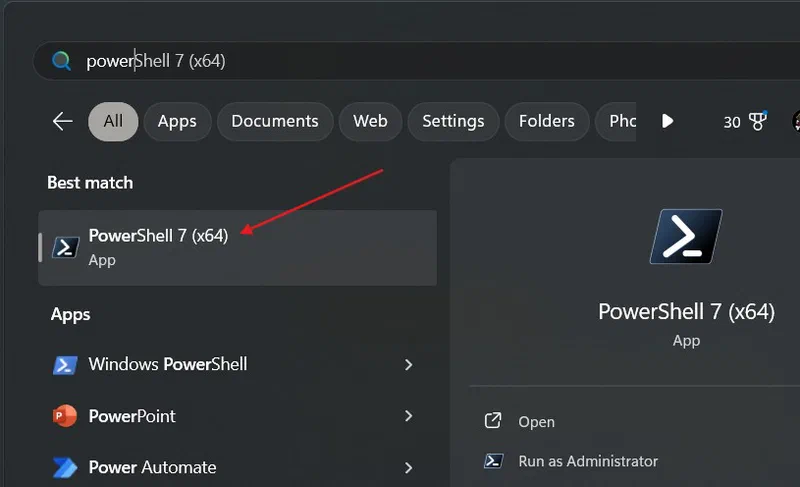Switch to the Folders filter tab
Screen dimensions: 800x487
[x=546, y=121]
